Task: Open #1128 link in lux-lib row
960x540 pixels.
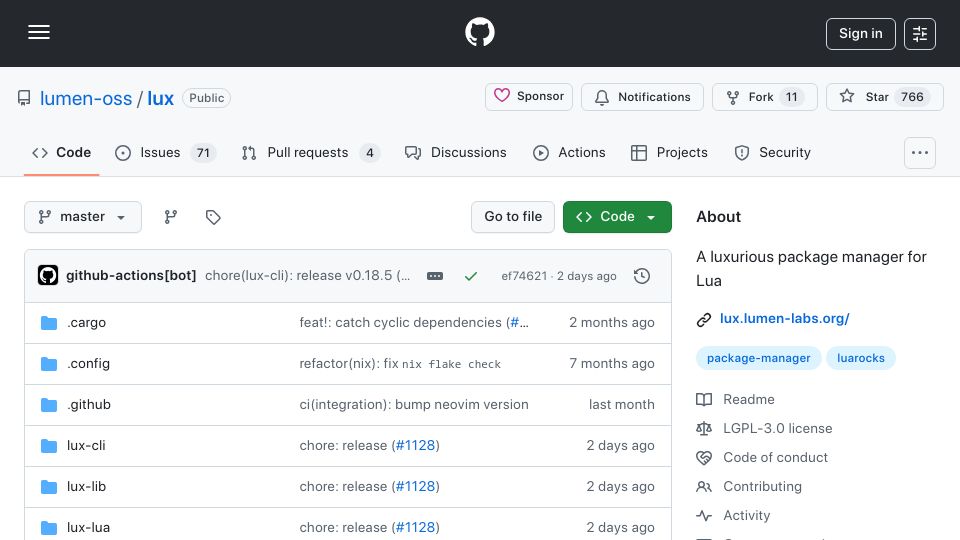Action: click(x=416, y=487)
